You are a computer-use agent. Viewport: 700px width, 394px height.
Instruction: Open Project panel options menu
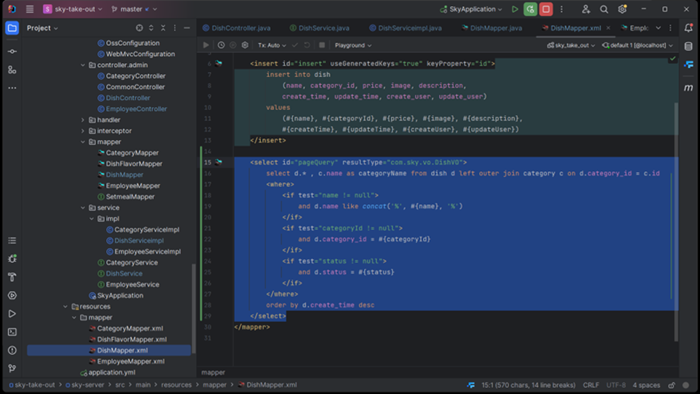175,28
